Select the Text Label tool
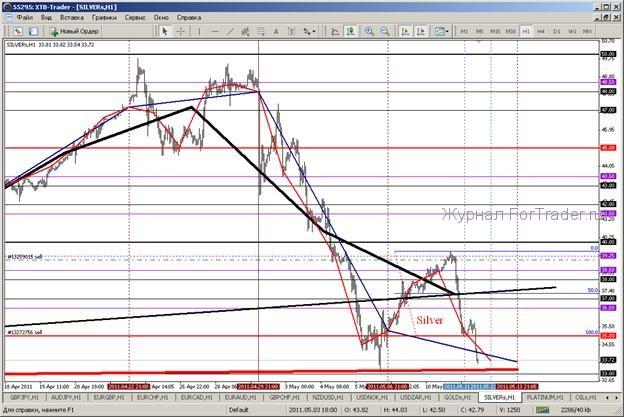The image size is (624, 417). point(291,31)
